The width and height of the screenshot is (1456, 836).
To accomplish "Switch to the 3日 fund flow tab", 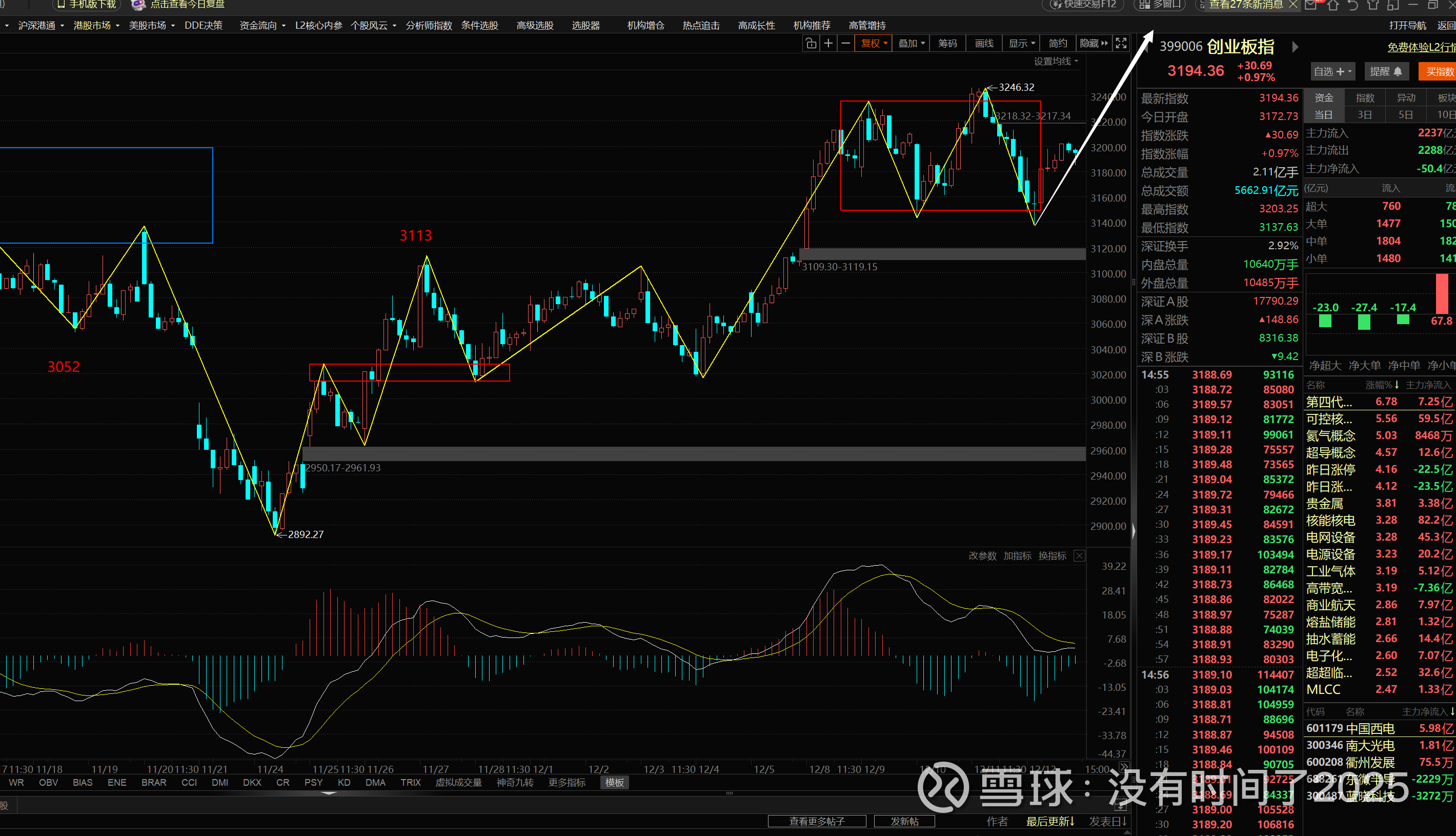I will [1364, 115].
